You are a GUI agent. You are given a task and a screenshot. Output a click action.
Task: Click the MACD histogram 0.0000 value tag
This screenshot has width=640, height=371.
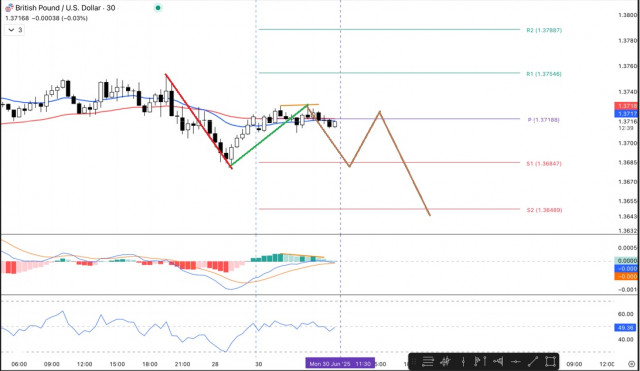click(627, 260)
